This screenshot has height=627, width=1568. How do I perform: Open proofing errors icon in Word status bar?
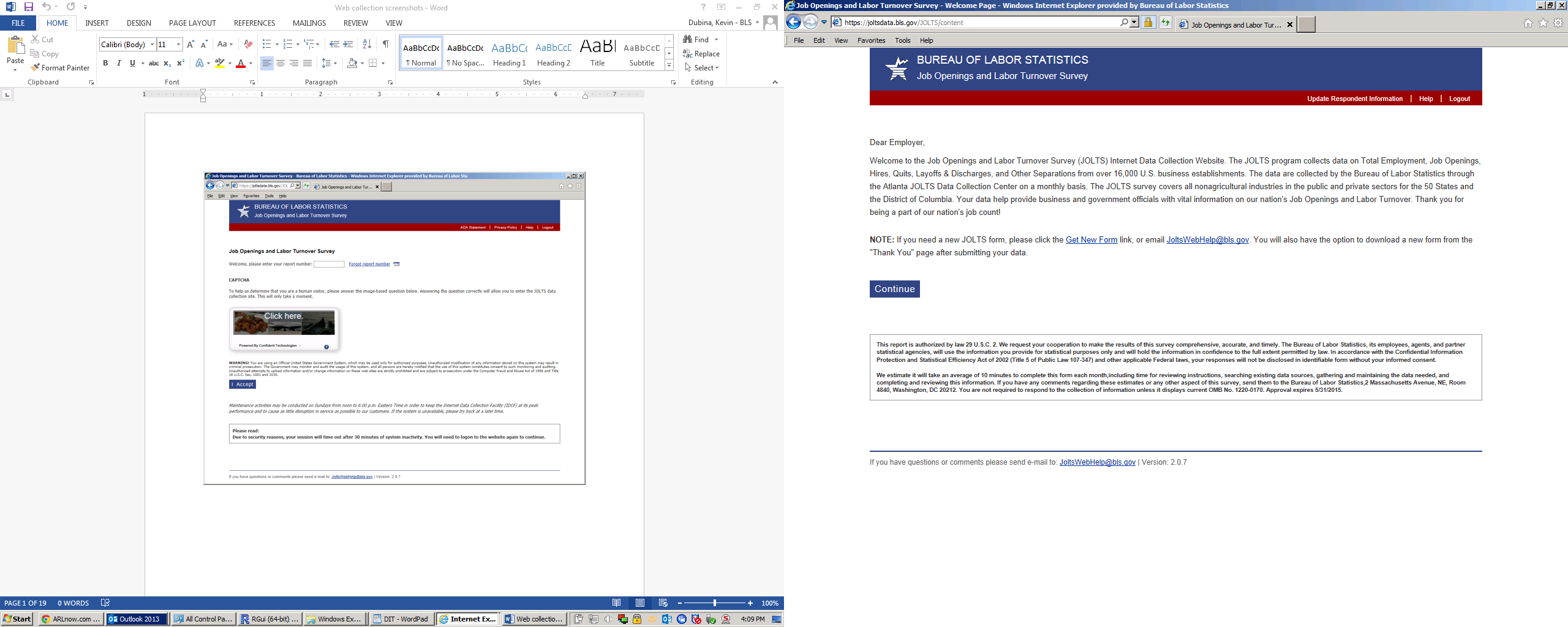[105, 603]
